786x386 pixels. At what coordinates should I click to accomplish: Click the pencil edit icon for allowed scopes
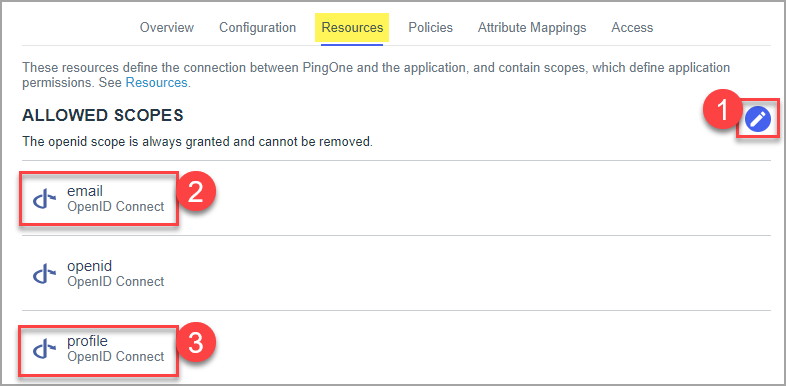point(757,120)
